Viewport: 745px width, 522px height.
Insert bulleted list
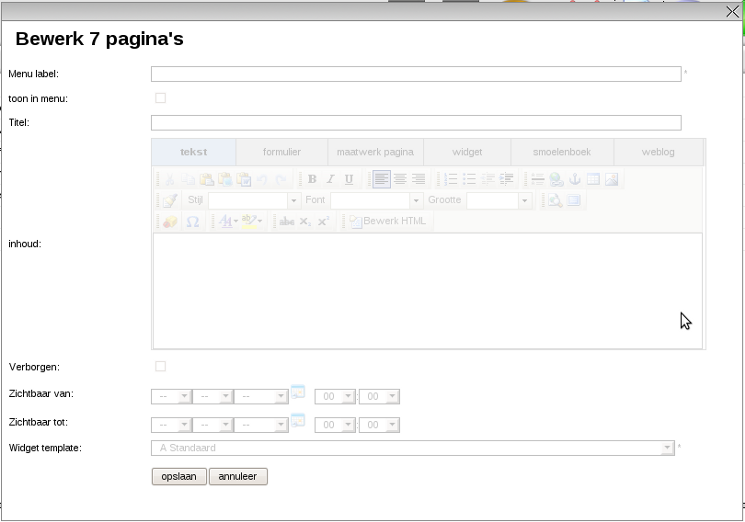click(469, 179)
